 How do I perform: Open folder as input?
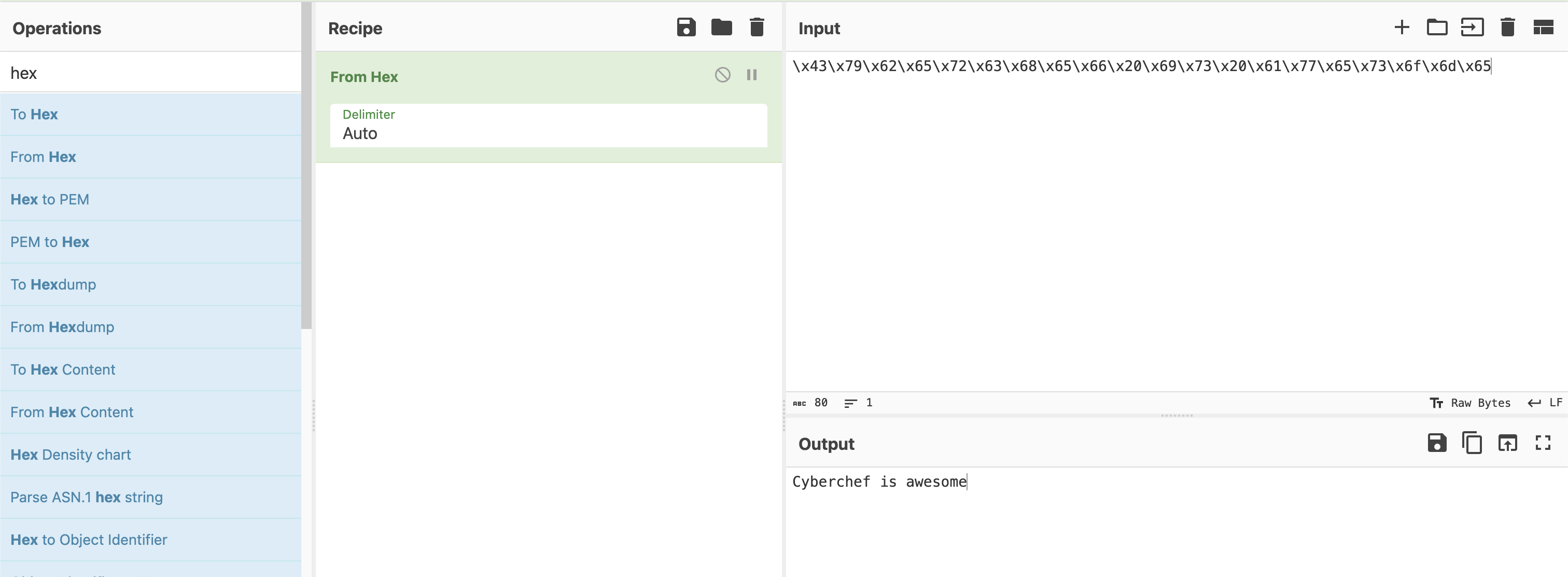[1436, 28]
